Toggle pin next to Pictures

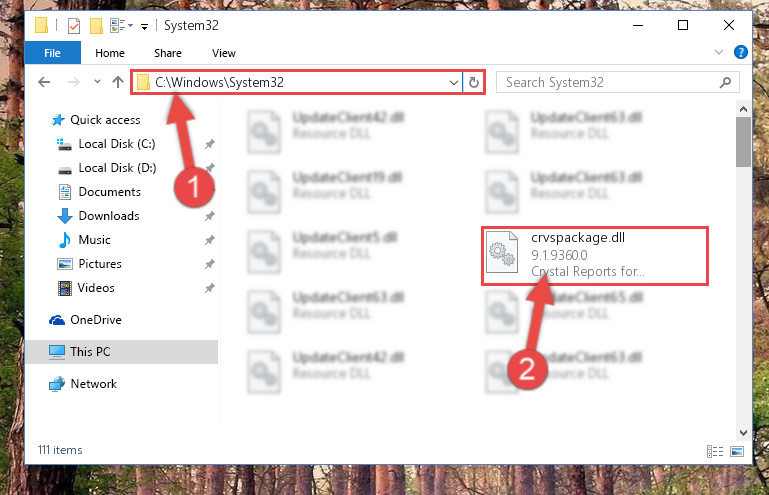[209, 264]
